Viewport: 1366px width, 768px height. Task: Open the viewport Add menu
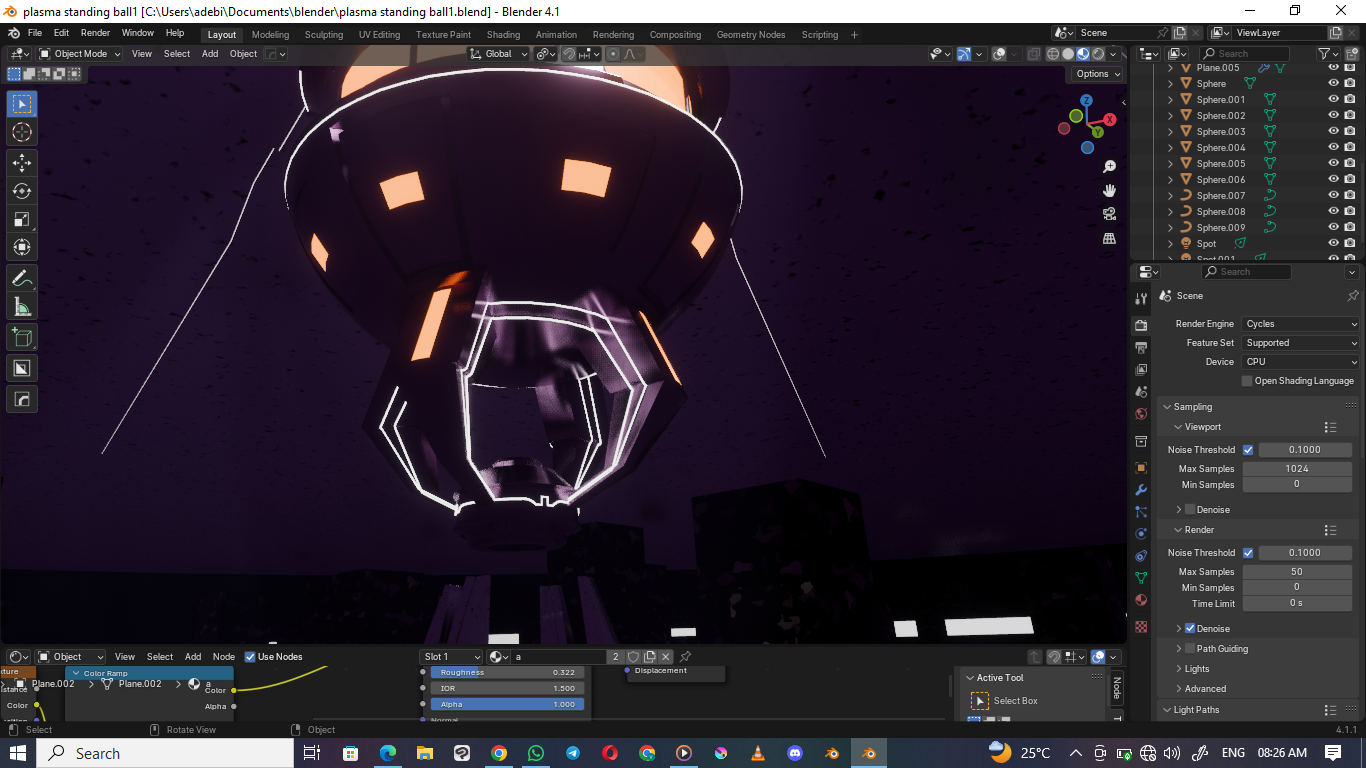click(210, 54)
